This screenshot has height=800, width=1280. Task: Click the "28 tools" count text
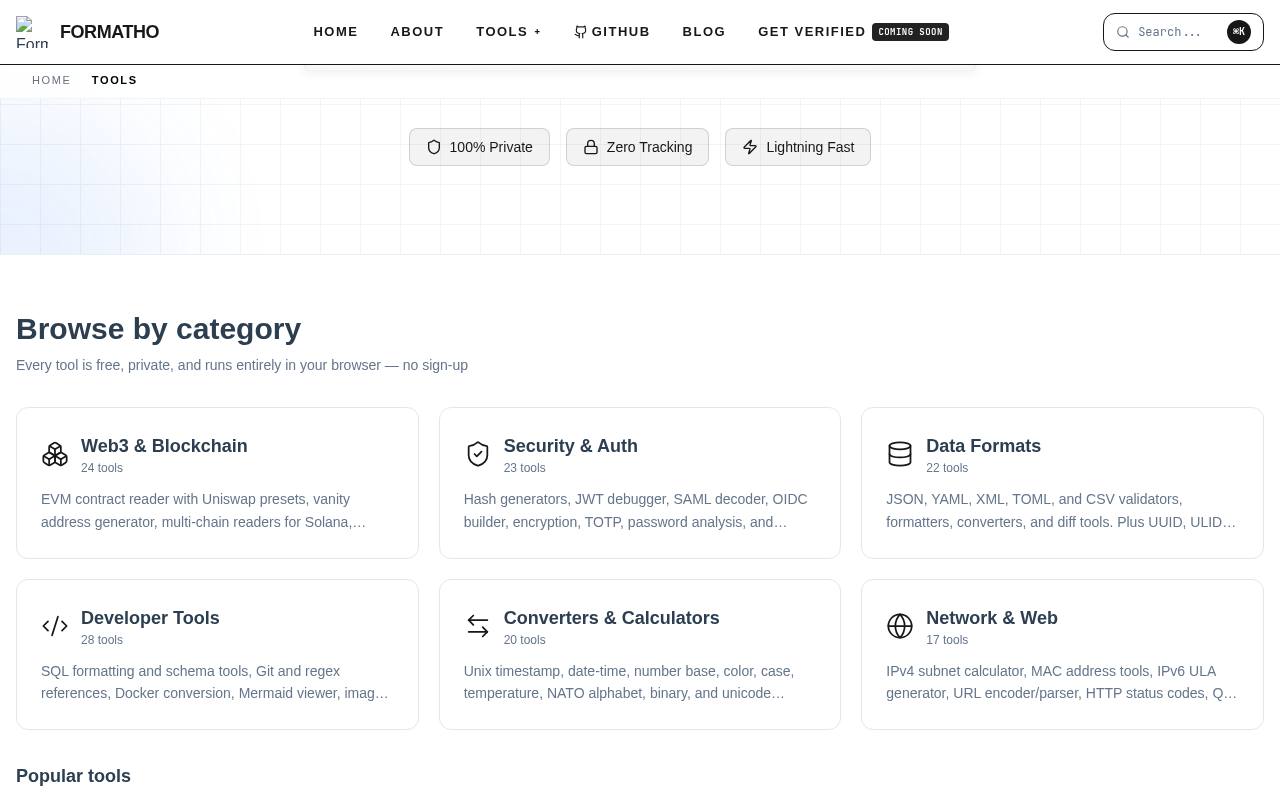pos(102,640)
